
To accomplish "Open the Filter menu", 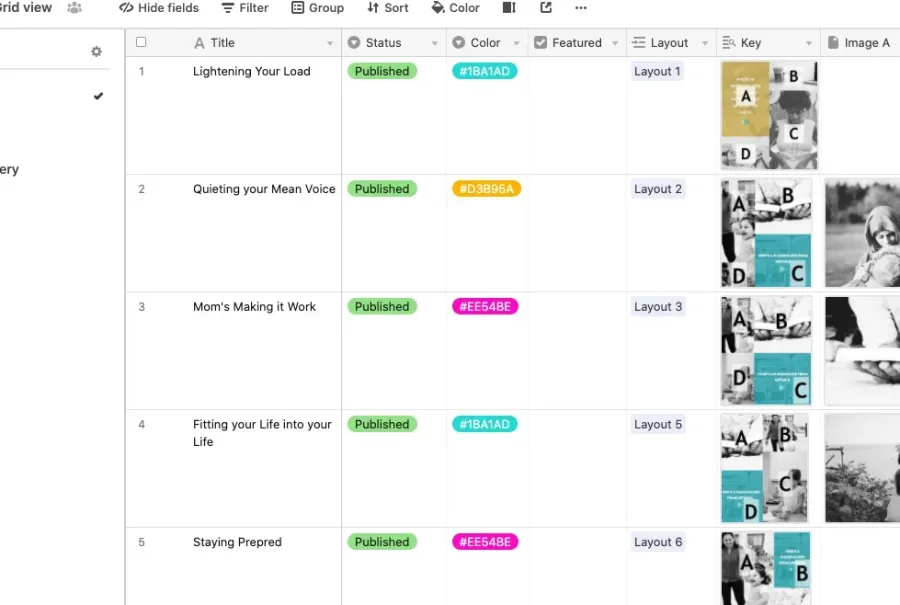I will click(245, 8).
